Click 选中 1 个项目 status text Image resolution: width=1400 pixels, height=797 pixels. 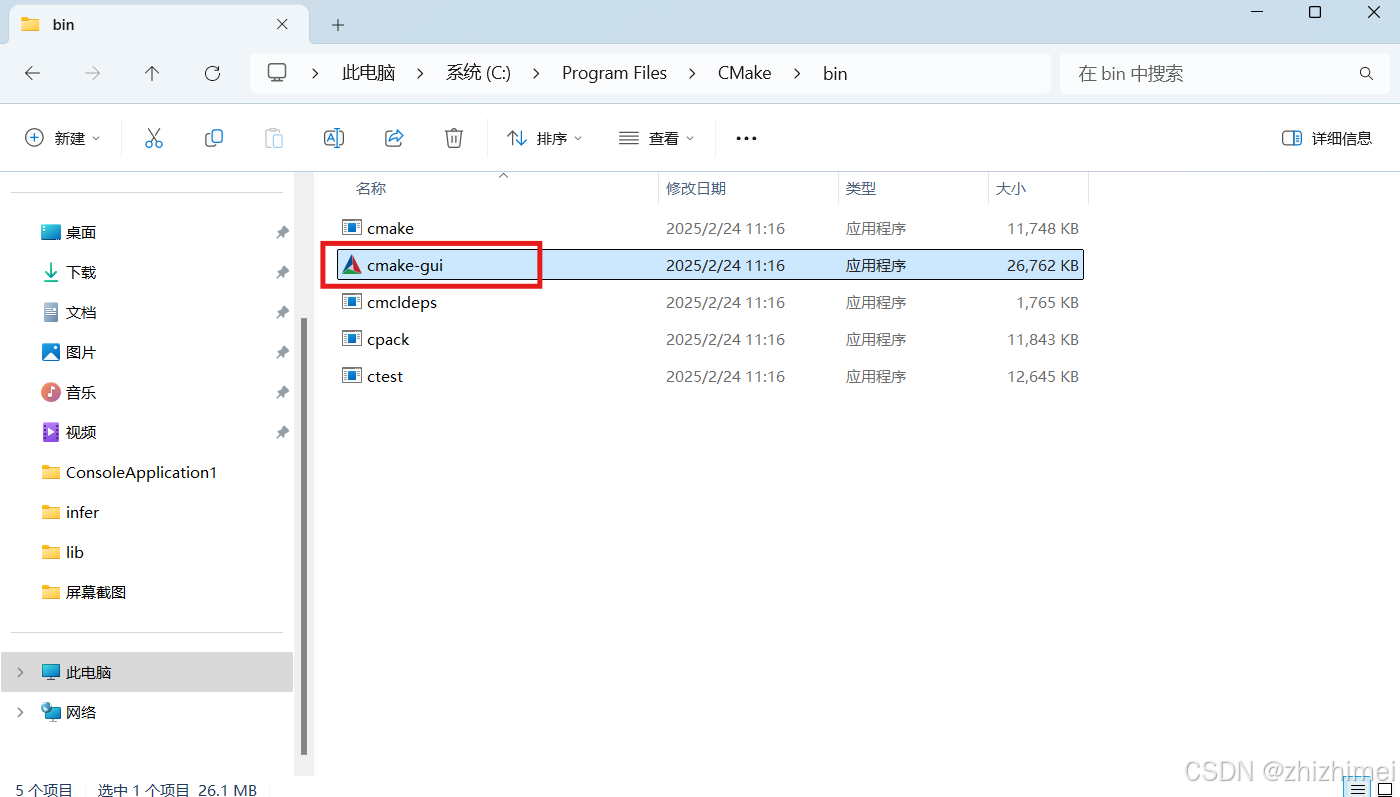[x=143, y=790]
